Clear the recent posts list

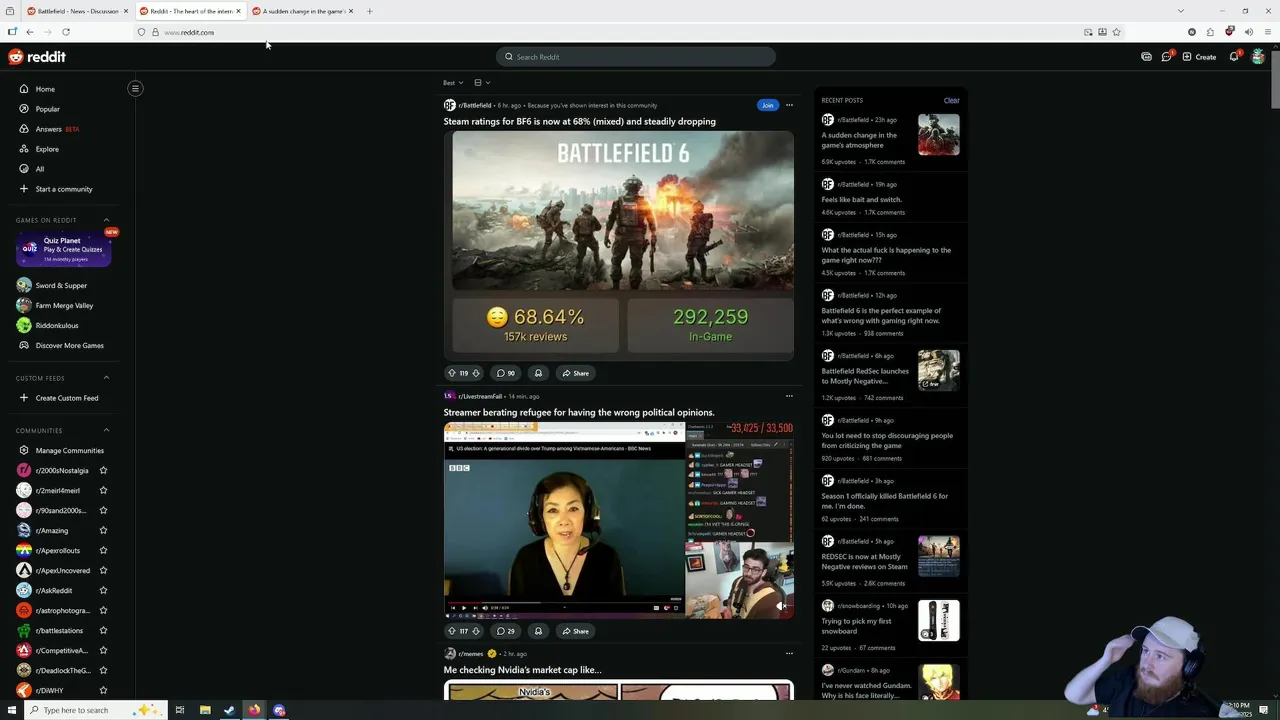[951, 100]
